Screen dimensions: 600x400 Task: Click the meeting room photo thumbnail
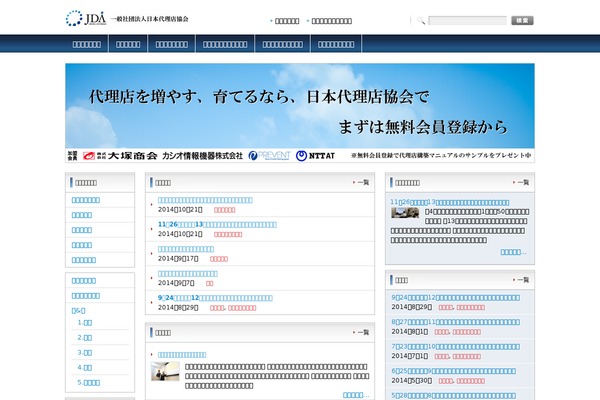pyautogui.click(x=405, y=213)
